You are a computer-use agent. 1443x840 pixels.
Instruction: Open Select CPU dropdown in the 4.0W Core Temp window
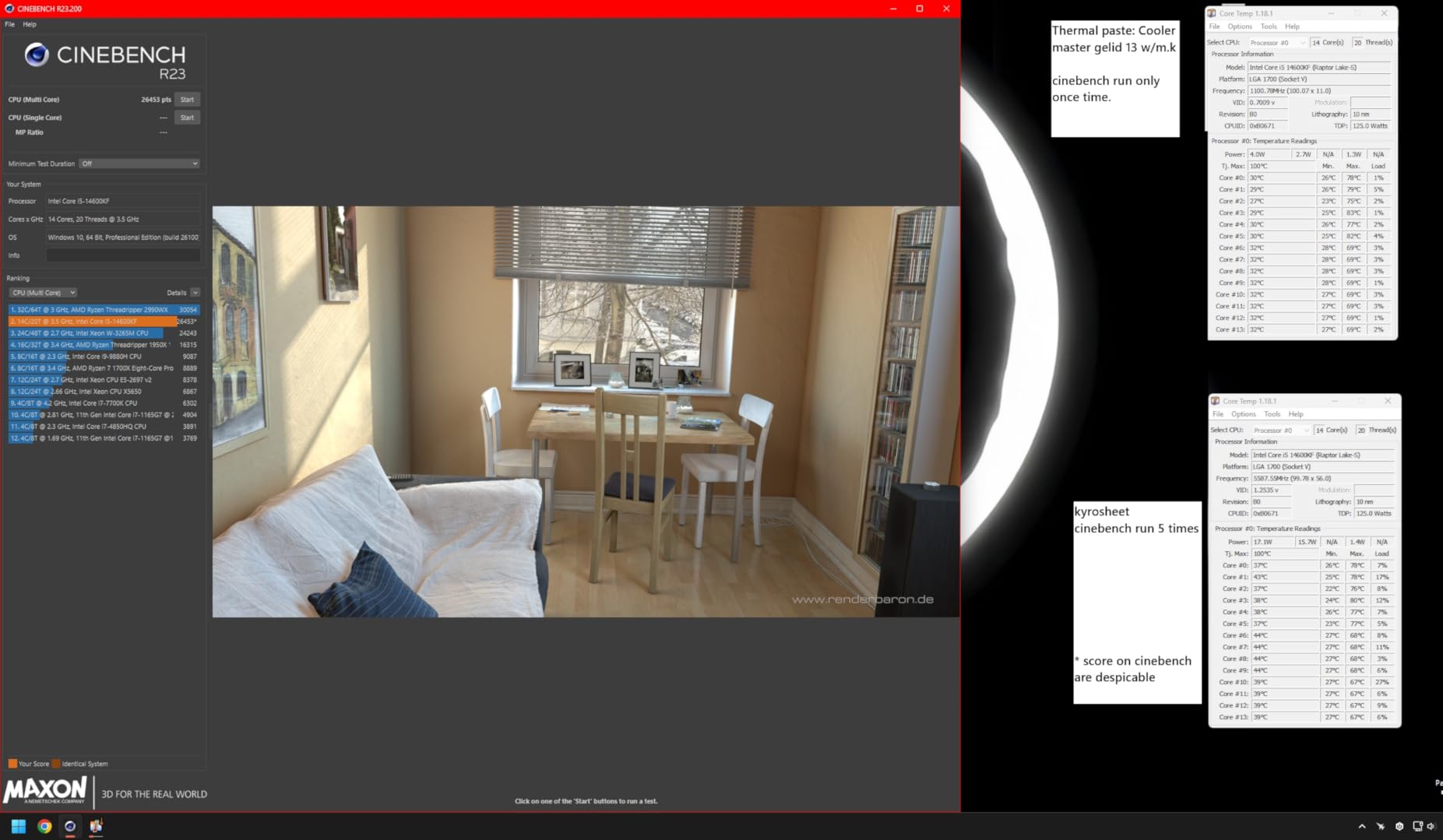pos(1277,43)
